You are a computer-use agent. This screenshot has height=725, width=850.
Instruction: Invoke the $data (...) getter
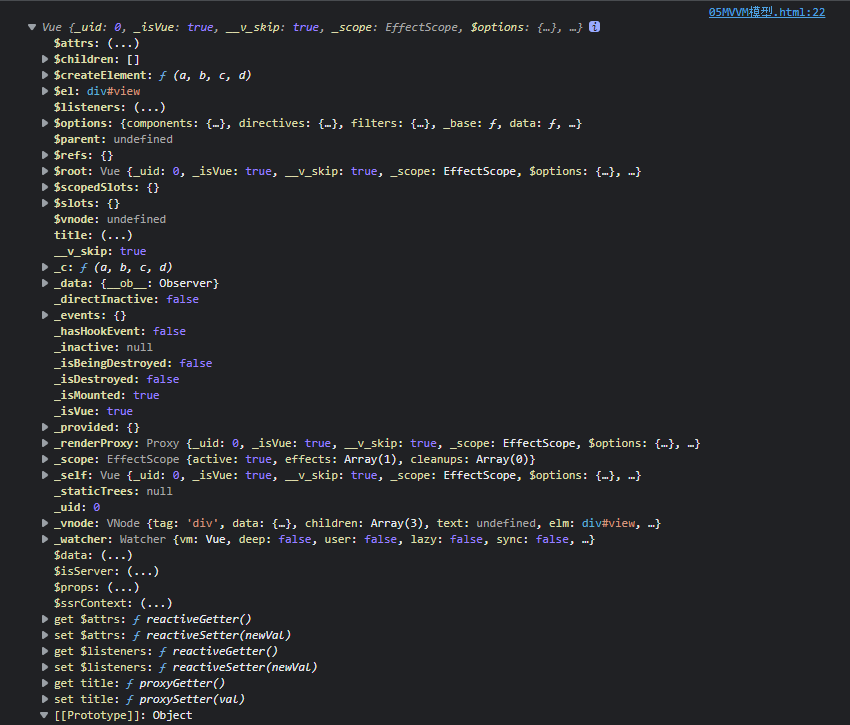tap(117, 555)
